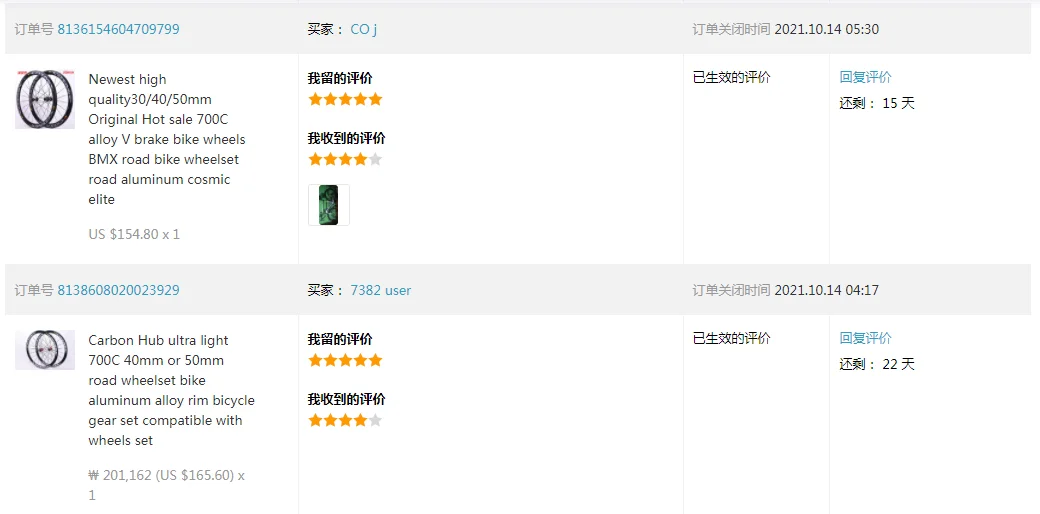Click four-star received rating on second order
This screenshot has width=1040, height=514.
coord(346,420)
